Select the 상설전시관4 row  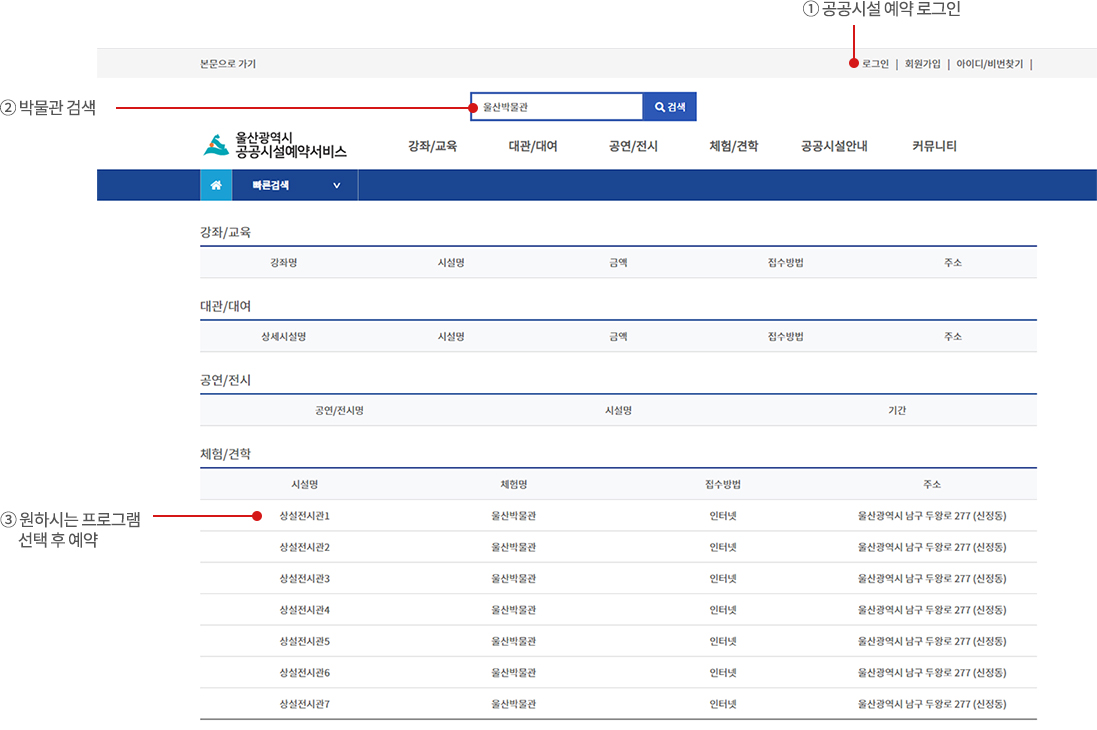pyautogui.click(x=618, y=610)
